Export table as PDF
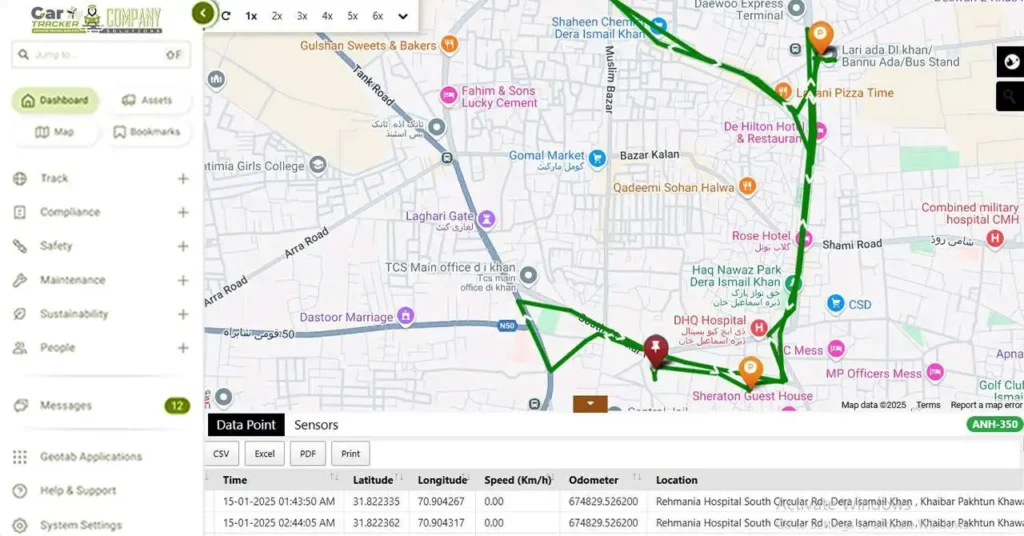 coord(308,454)
